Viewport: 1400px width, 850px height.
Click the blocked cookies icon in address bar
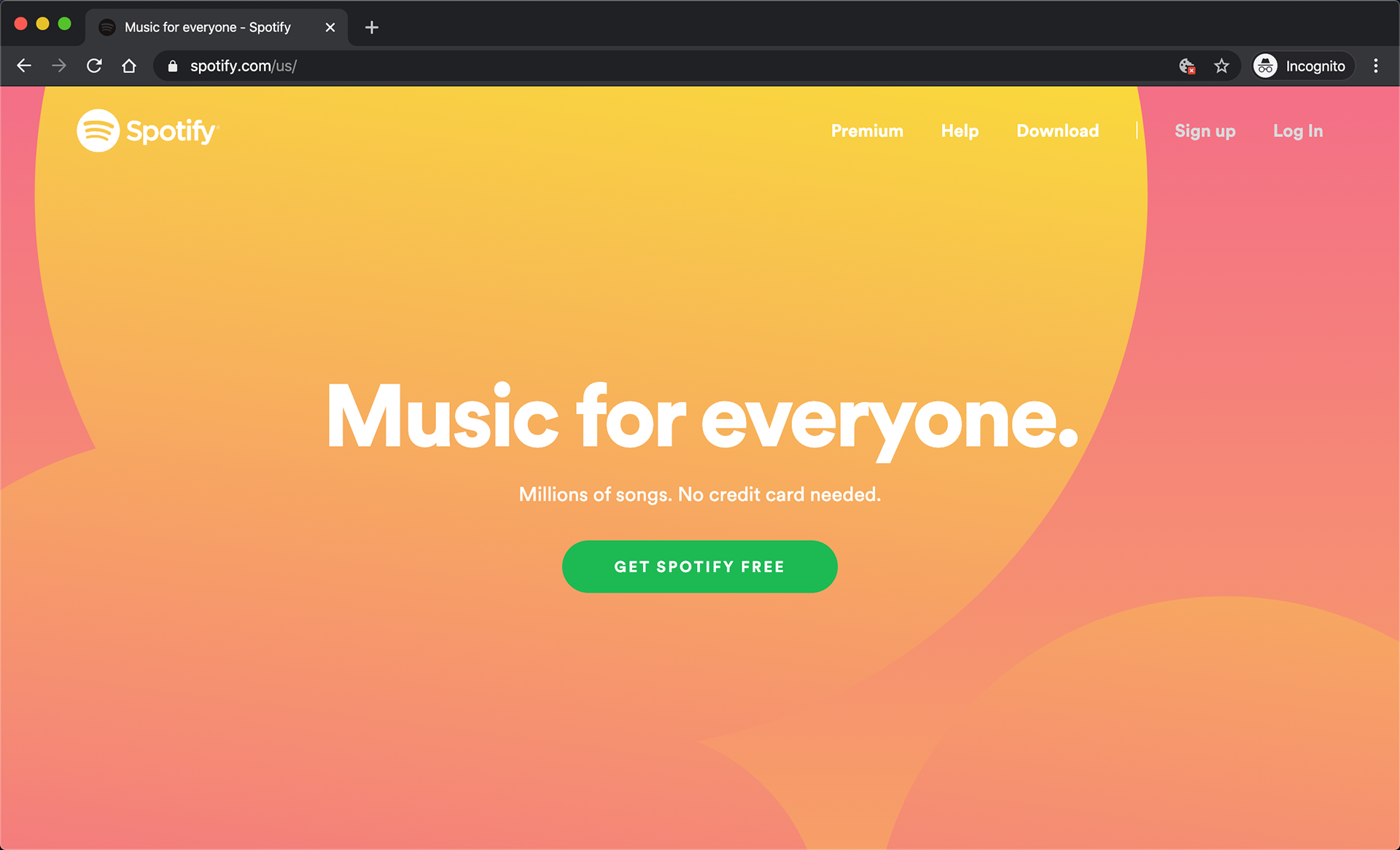[1187, 66]
